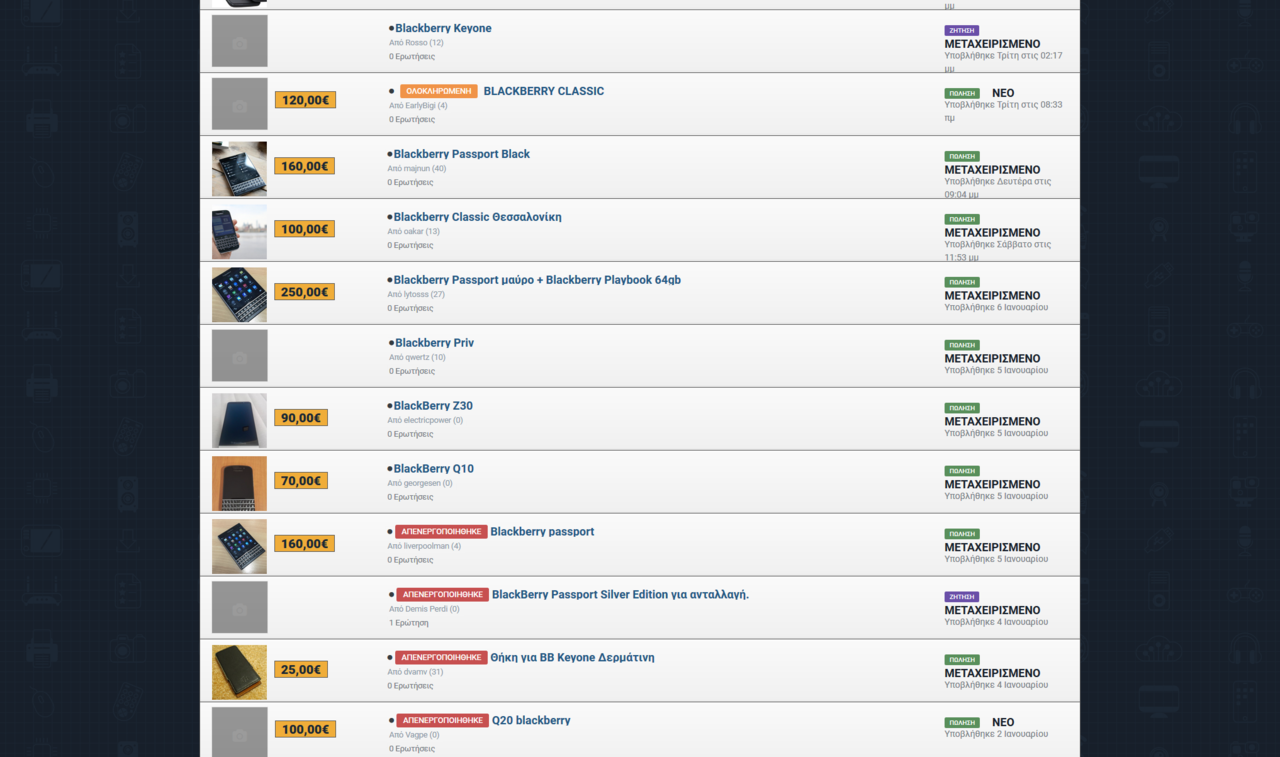Click placeholder image of BLACKBERRY CLASSIC

(x=240, y=104)
